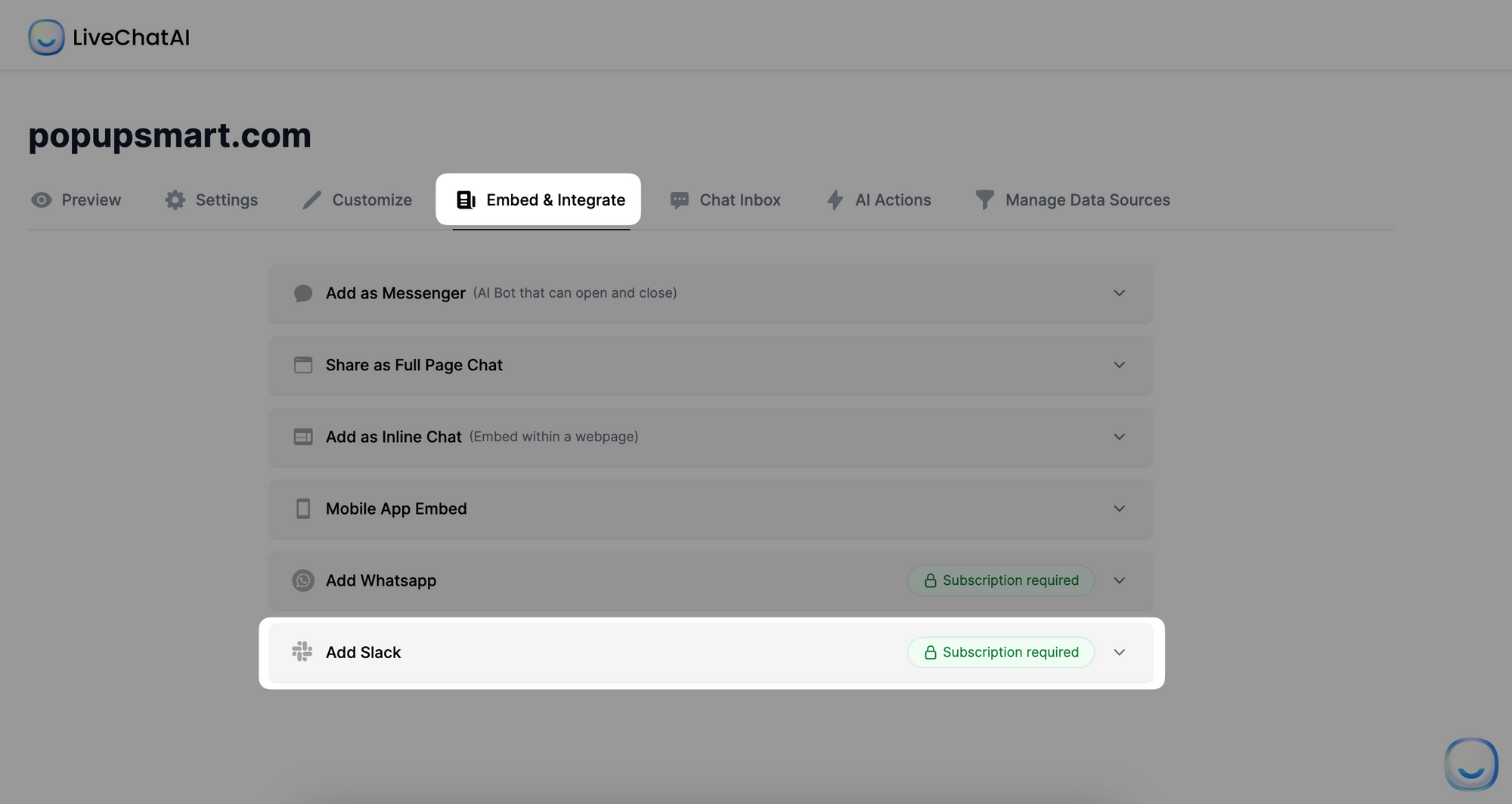This screenshot has width=1512, height=804.
Task: Expand the Share as Full Page Chat chevron
Action: click(1120, 365)
